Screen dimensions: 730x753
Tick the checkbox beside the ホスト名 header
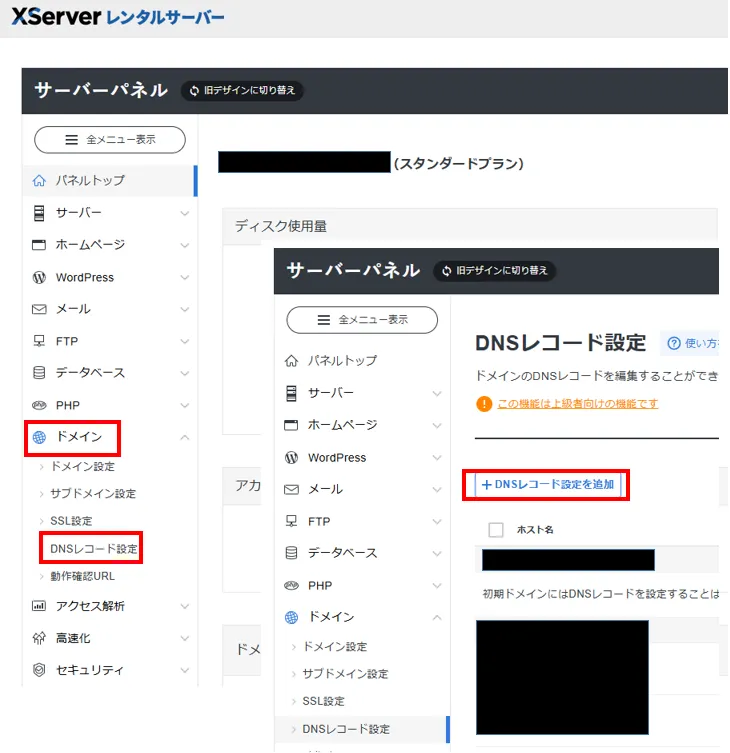tap(496, 530)
